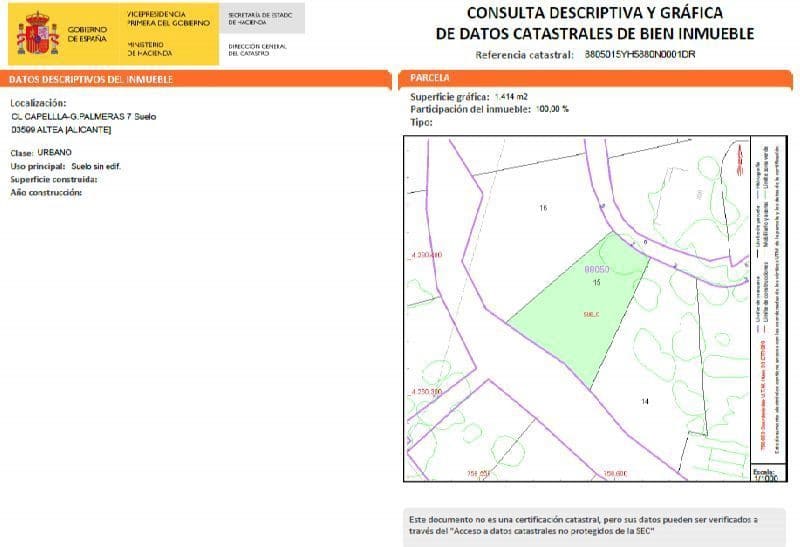Click the '88050' block label on map
800x547 pixels.
pyautogui.click(x=596, y=269)
